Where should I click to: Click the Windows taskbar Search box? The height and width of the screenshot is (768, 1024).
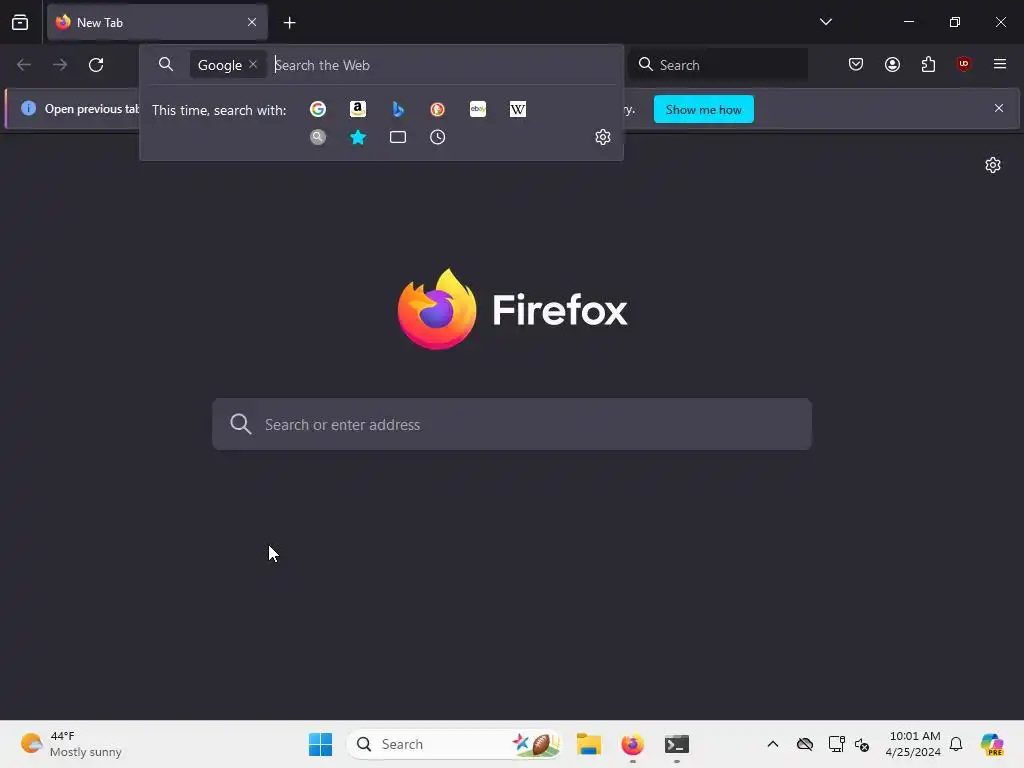[x=455, y=744]
